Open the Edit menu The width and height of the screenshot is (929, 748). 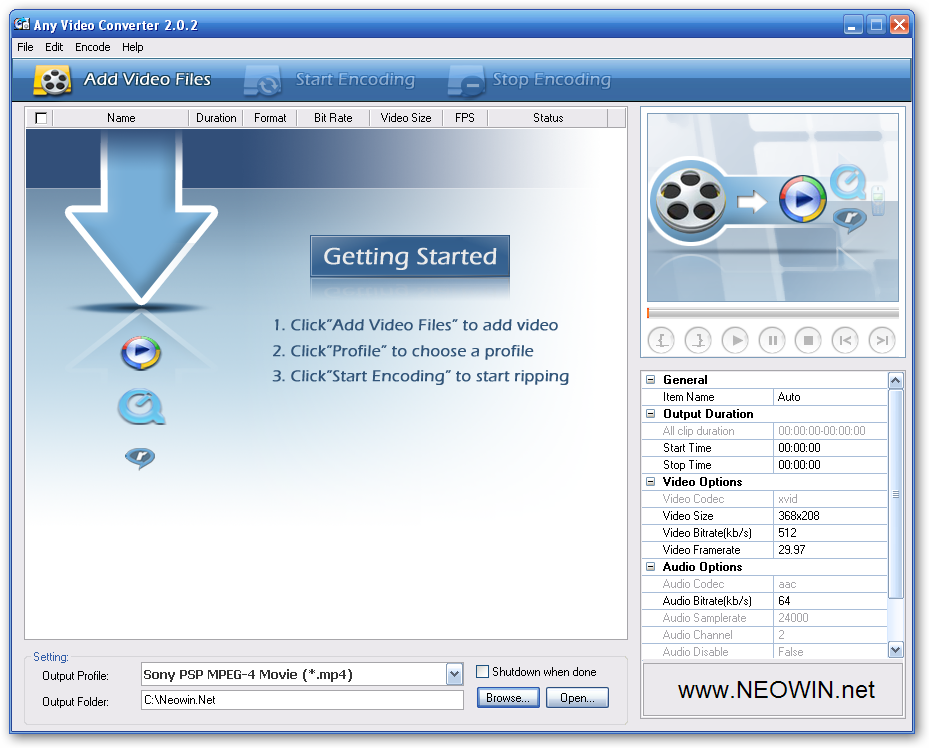point(54,47)
